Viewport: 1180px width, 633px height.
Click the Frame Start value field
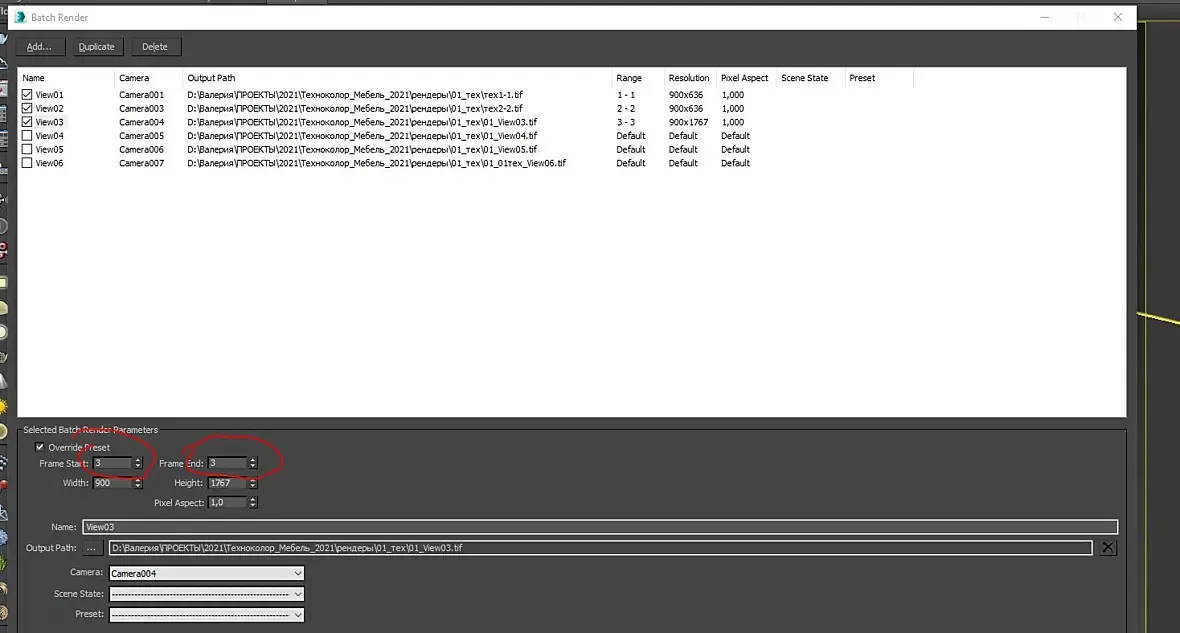coord(112,463)
